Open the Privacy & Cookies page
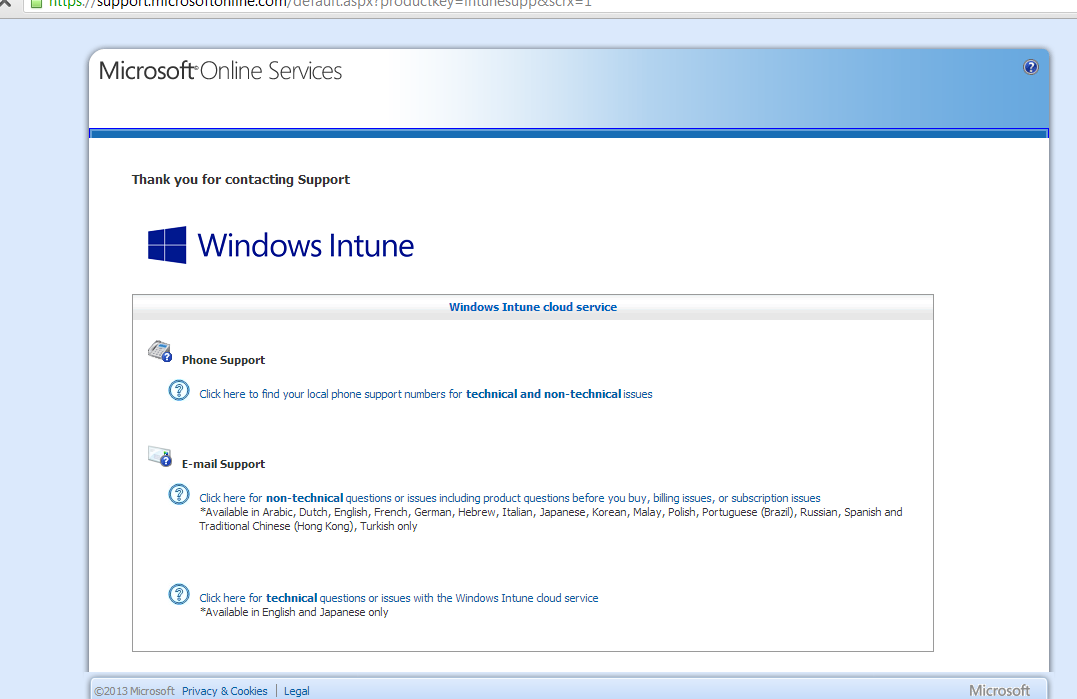The height and width of the screenshot is (699, 1077). [x=224, y=690]
